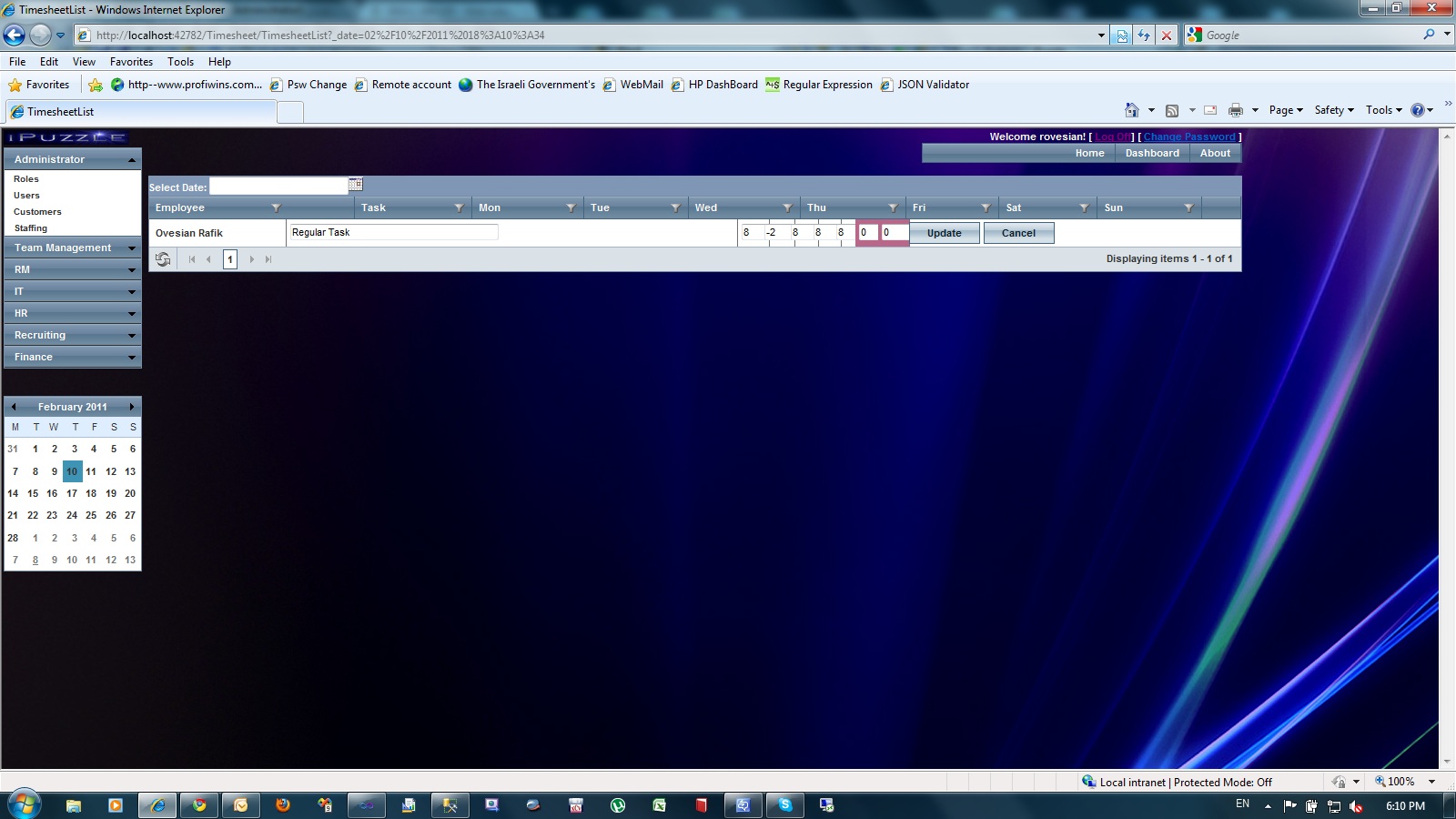Show previous month in calendar
The width and height of the screenshot is (1456, 819).
[x=14, y=407]
